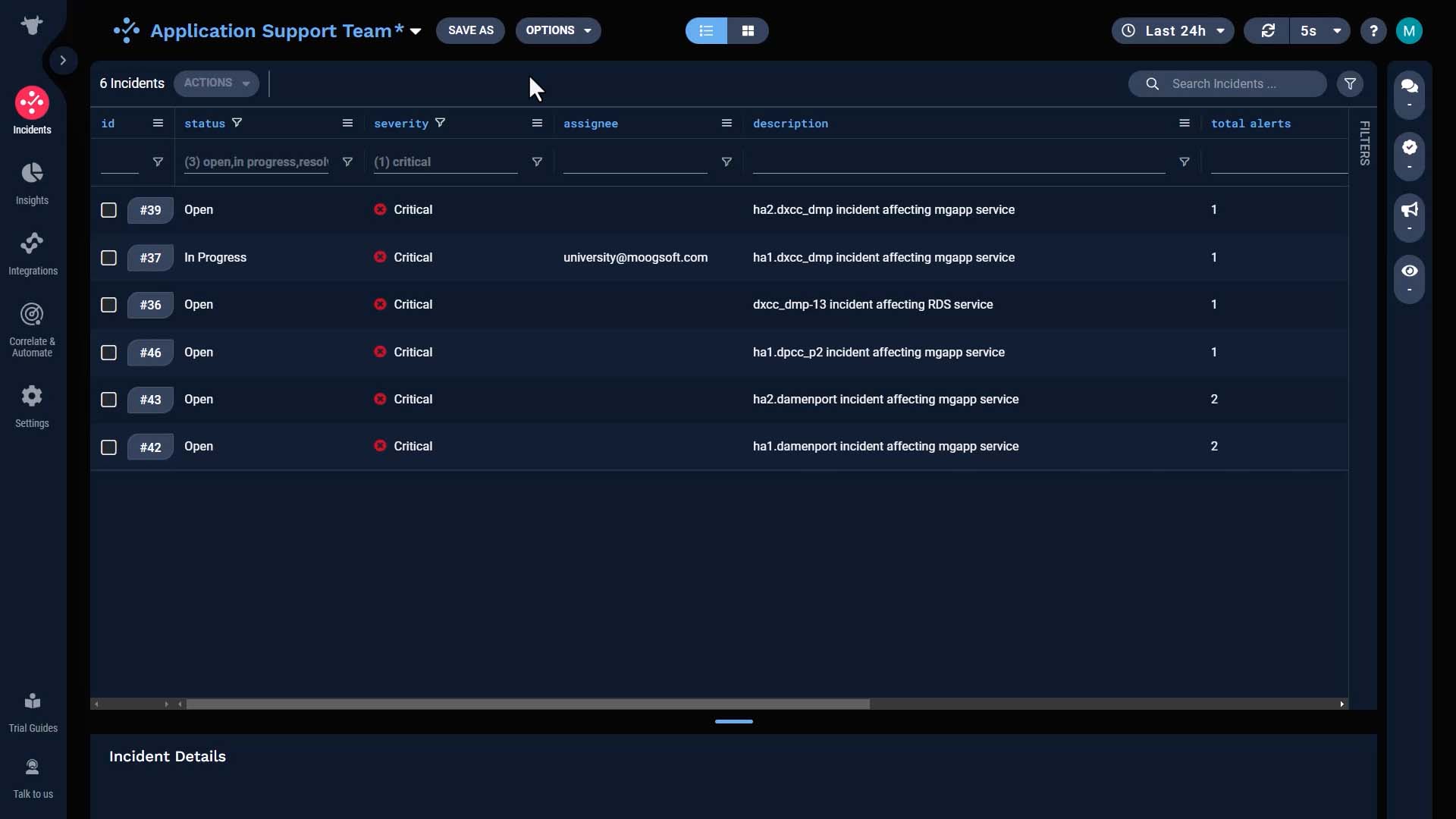The height and width of the screenshot is (819, 1456).
Task: Toggle checkbox for incident #43
Action: [x=108, y=399]
